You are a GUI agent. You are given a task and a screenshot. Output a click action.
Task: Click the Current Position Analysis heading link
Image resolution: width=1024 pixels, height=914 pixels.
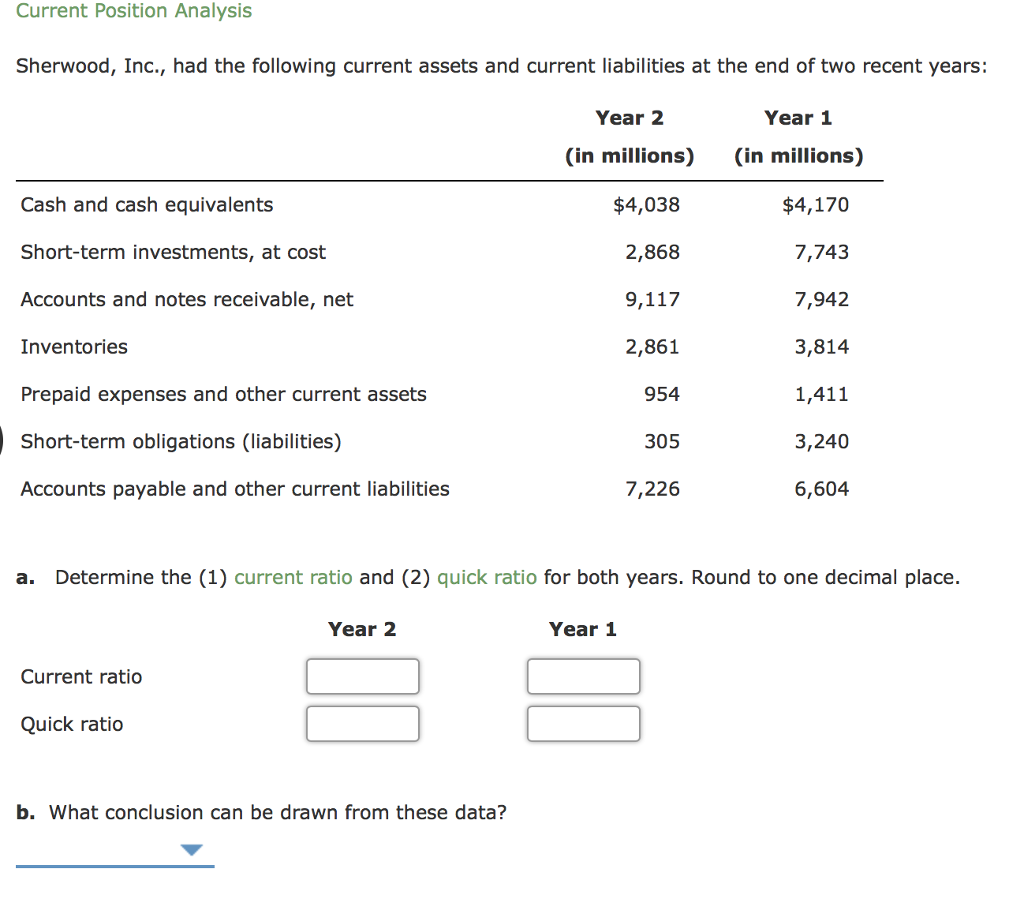133,11
